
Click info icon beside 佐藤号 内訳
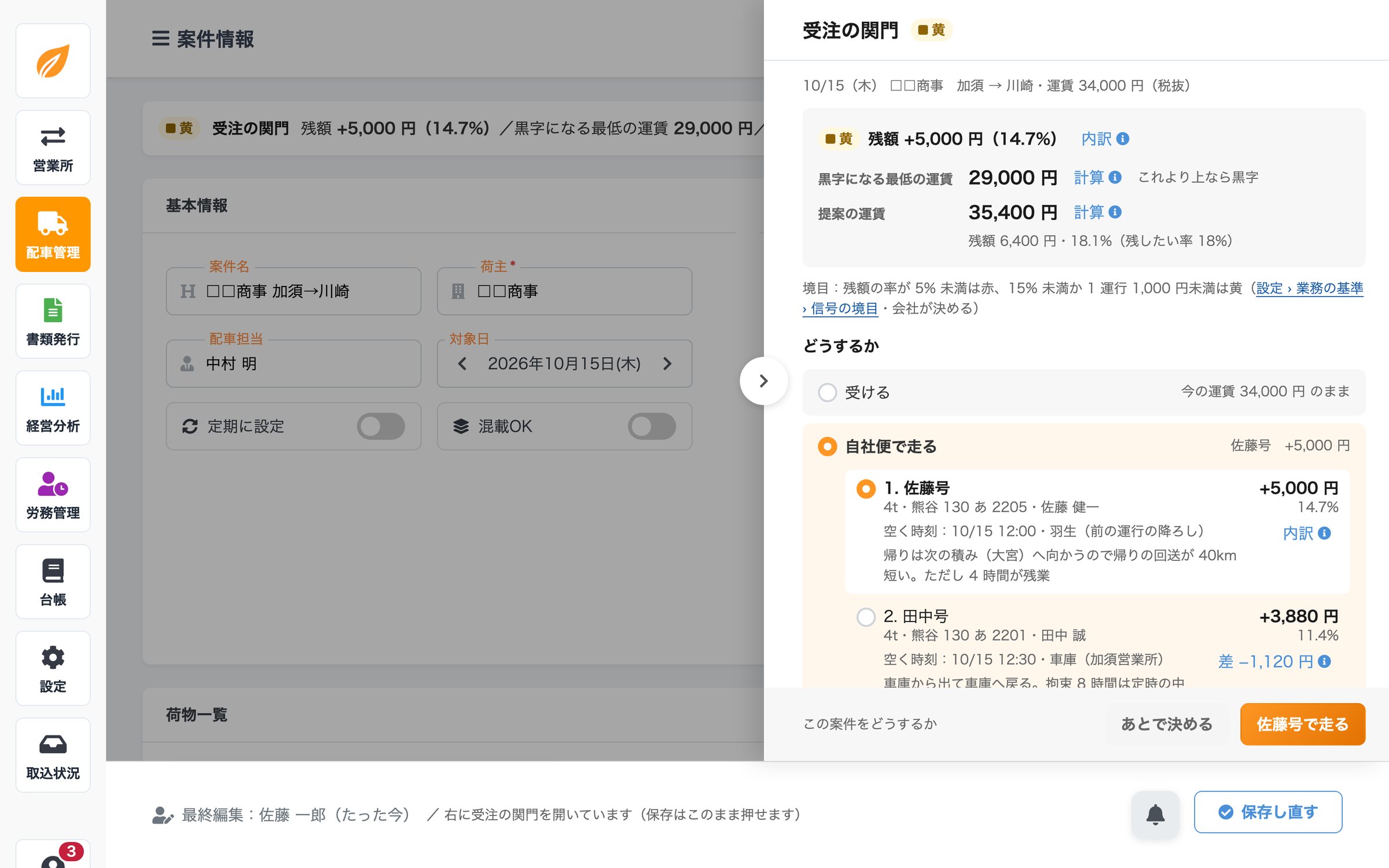[1324, 533]
